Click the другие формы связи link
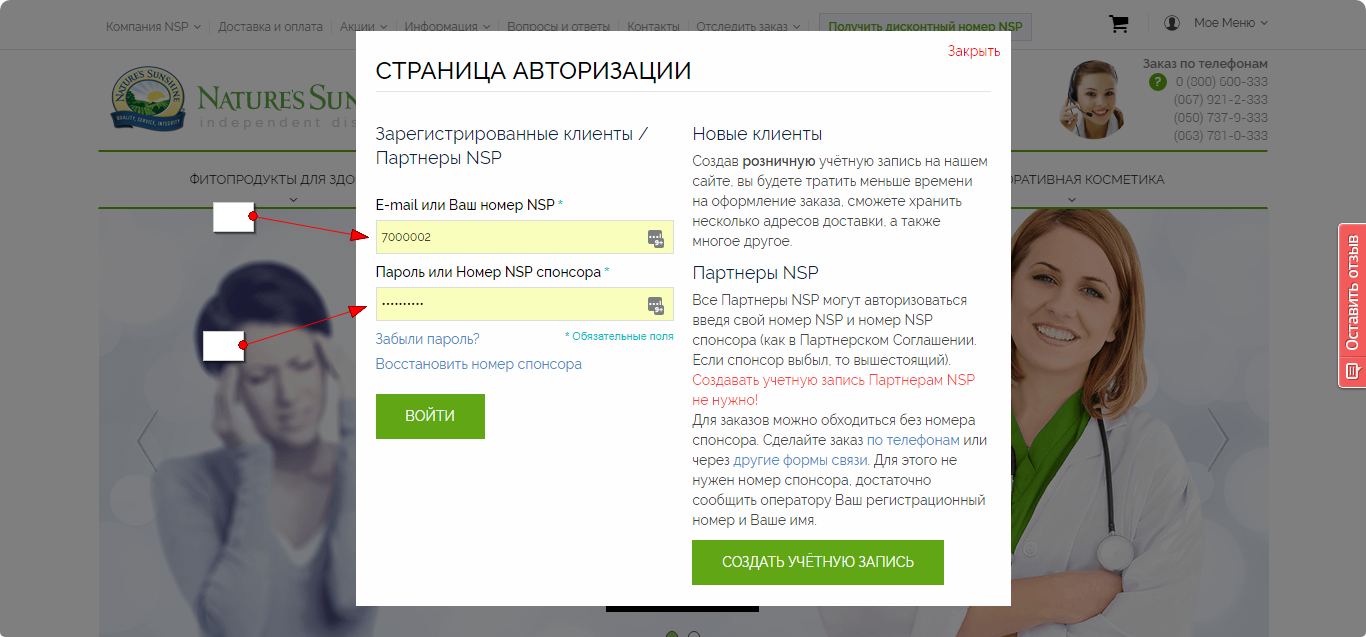Screen dimensions: 1366x637 [x=802, y=460]
